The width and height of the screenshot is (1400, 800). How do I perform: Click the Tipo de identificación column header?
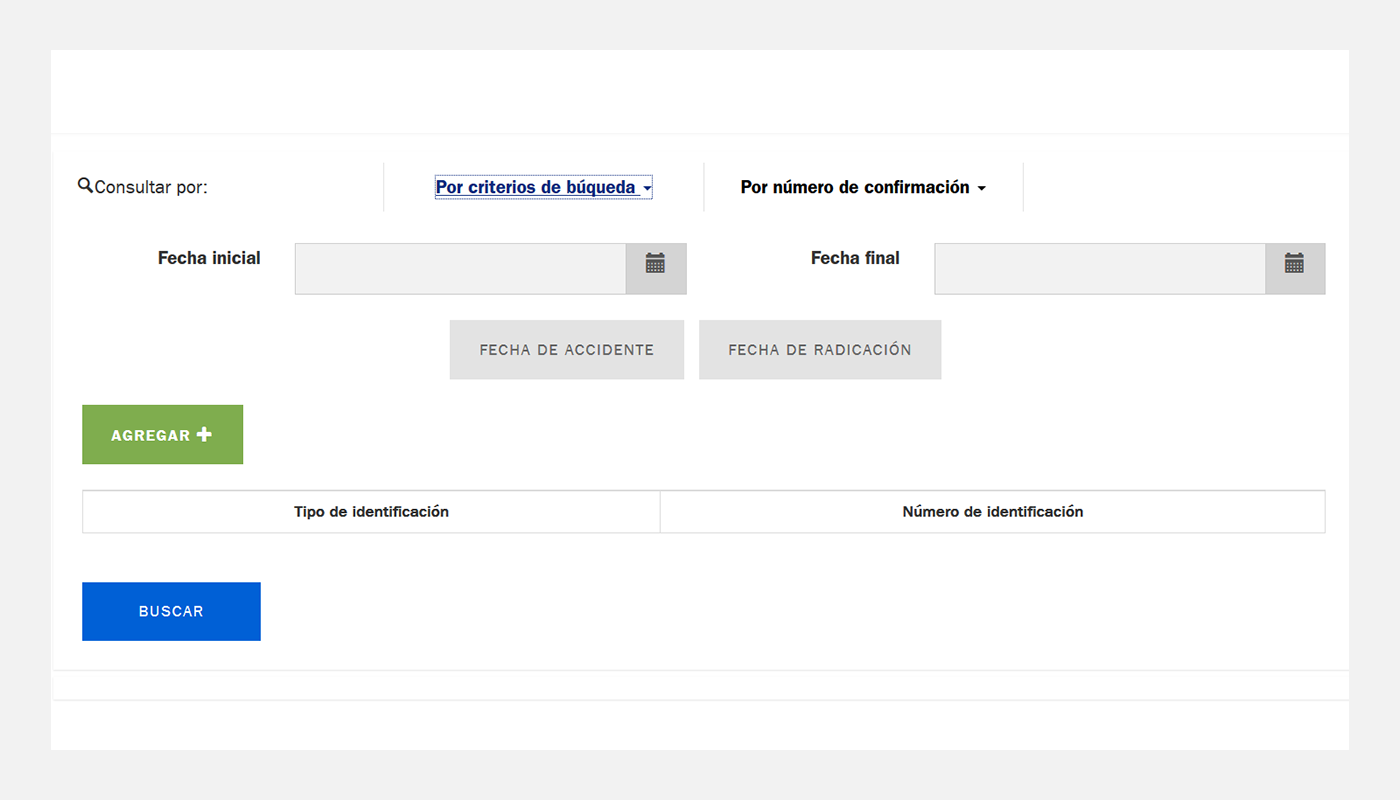click(x=371, y=512)
